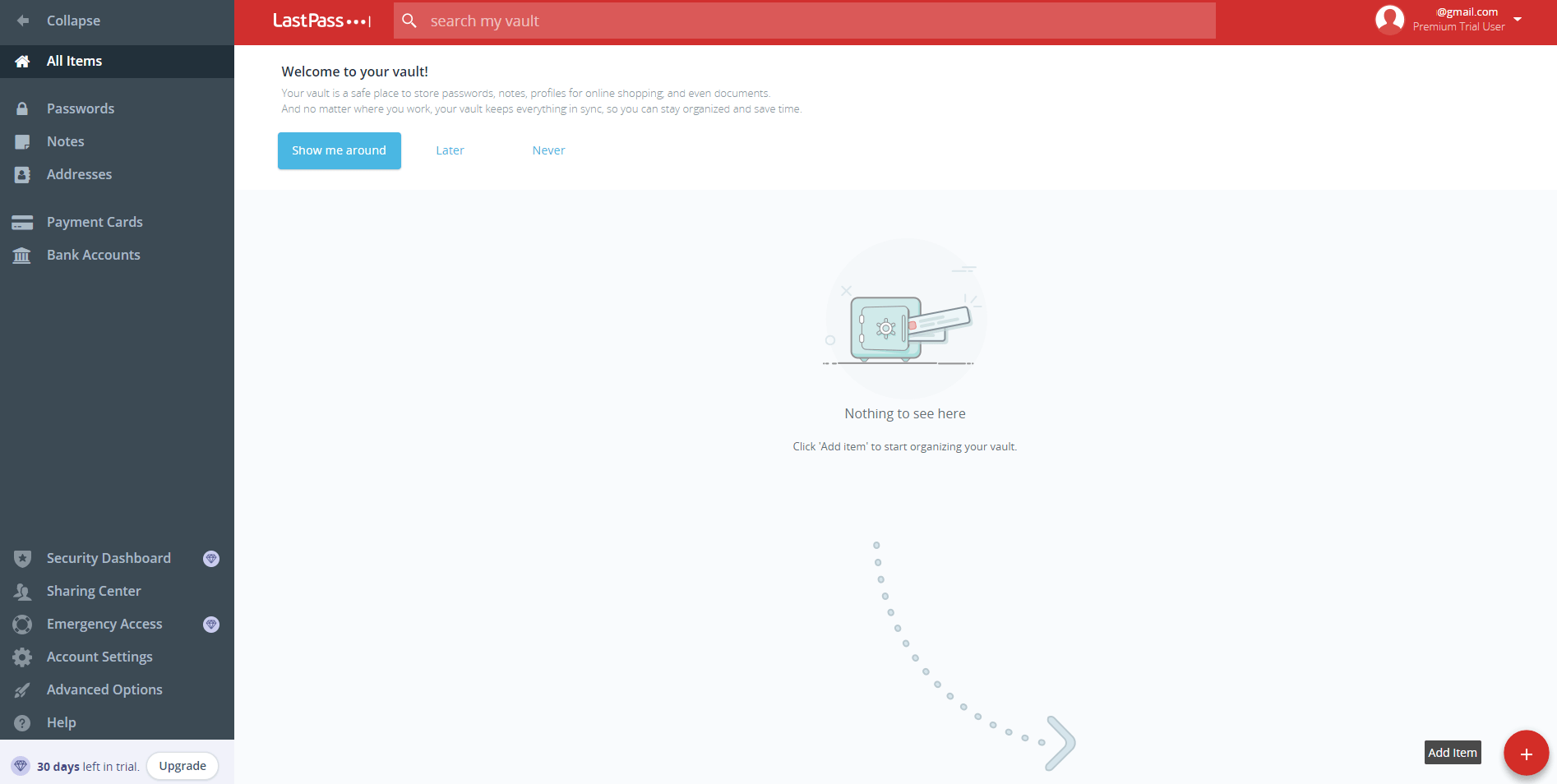Click the Account Settings gear icon

(x=22, y=657)
